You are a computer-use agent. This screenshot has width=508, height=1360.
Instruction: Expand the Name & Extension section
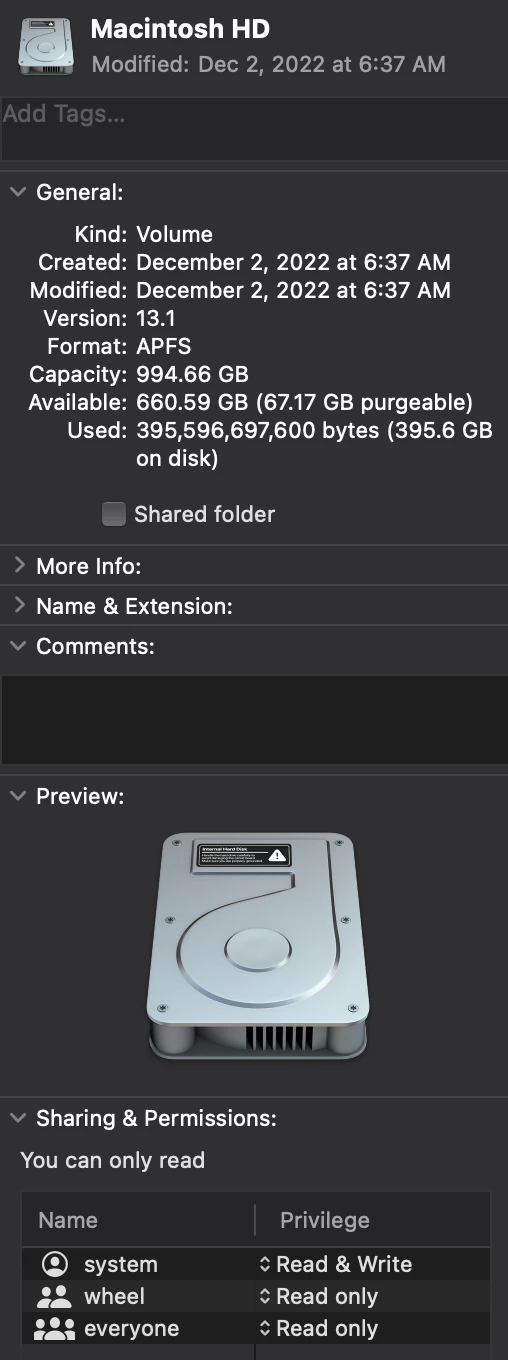click(x=18, y=606)
